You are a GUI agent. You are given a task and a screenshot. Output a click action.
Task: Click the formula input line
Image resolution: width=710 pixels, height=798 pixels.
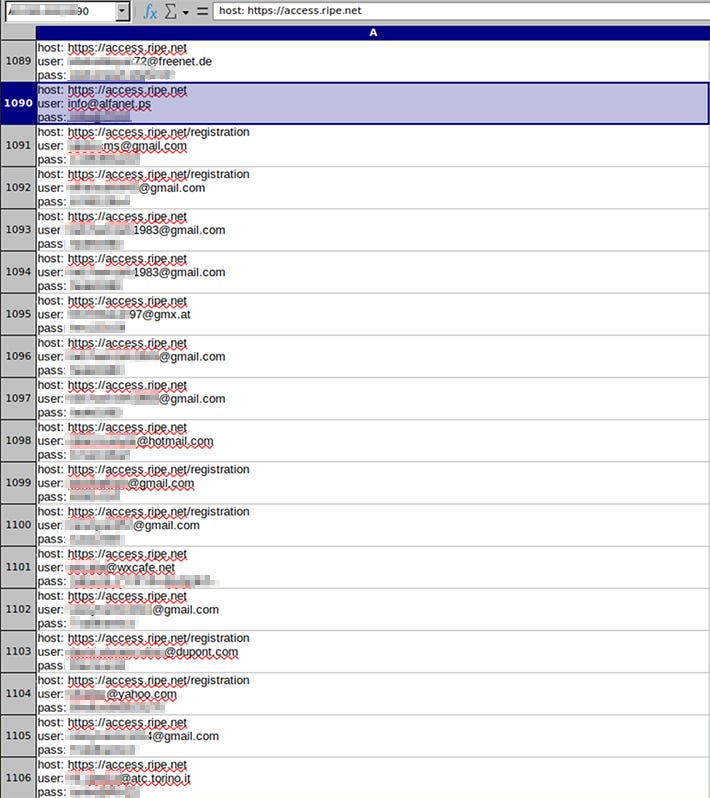tap(461, 11)
